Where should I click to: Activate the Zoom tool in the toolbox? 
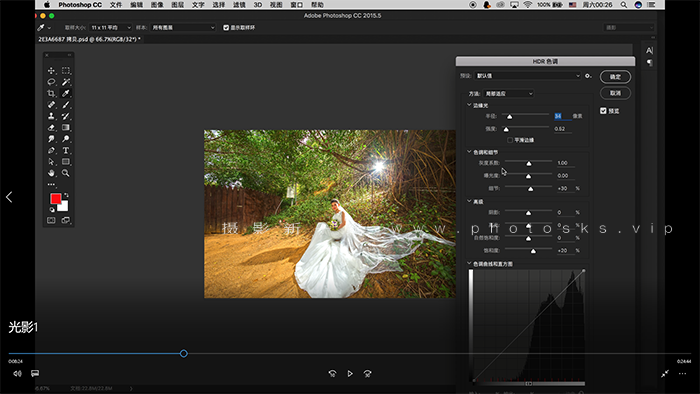click(x=66, y=173)
